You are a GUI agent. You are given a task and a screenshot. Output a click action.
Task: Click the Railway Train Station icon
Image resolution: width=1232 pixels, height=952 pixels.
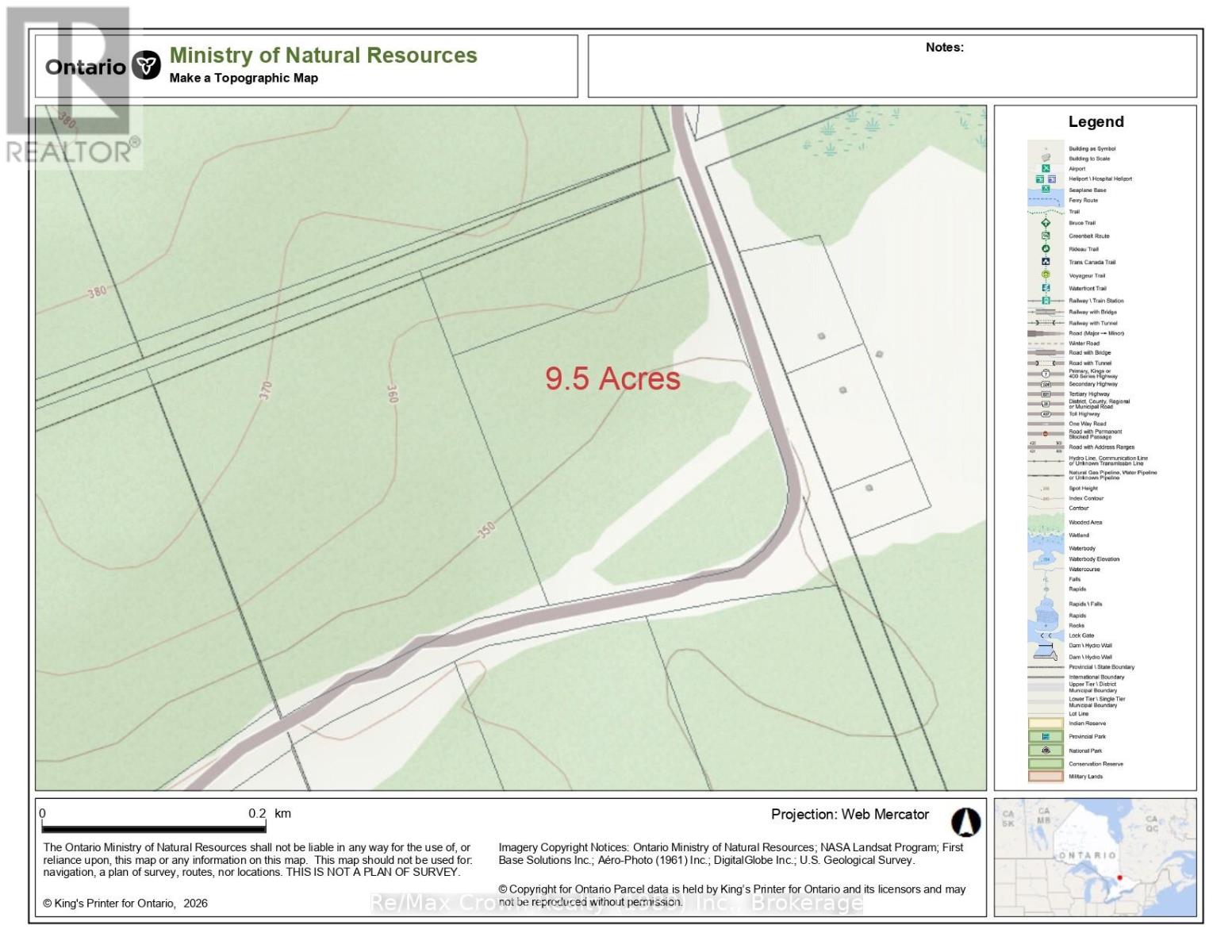(1046, 301)
